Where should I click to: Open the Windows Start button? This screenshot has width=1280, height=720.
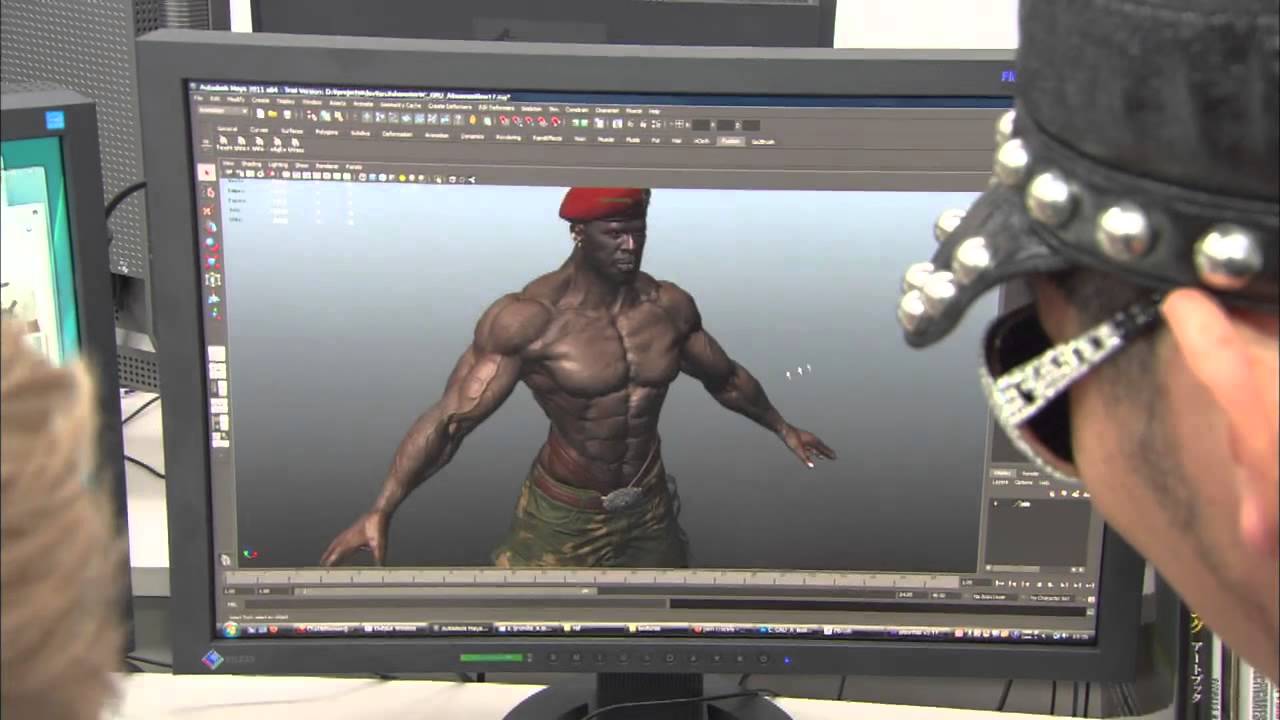(230, 630)
